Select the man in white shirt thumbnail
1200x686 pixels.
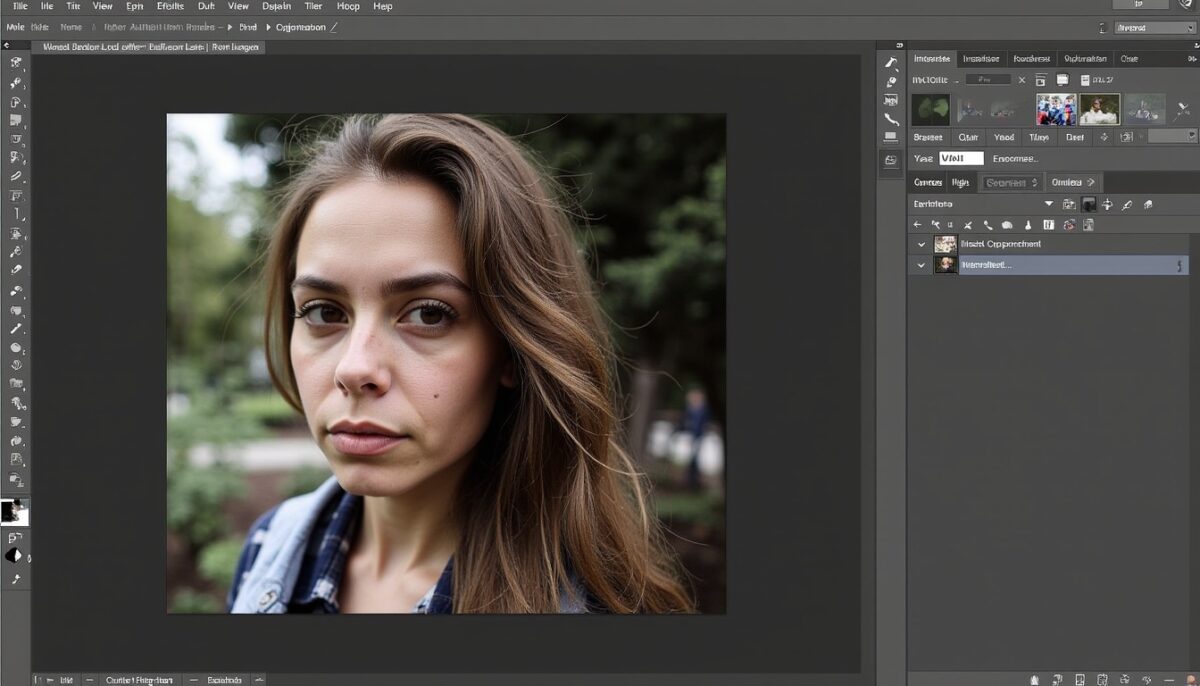click(x=1099, y=109)
